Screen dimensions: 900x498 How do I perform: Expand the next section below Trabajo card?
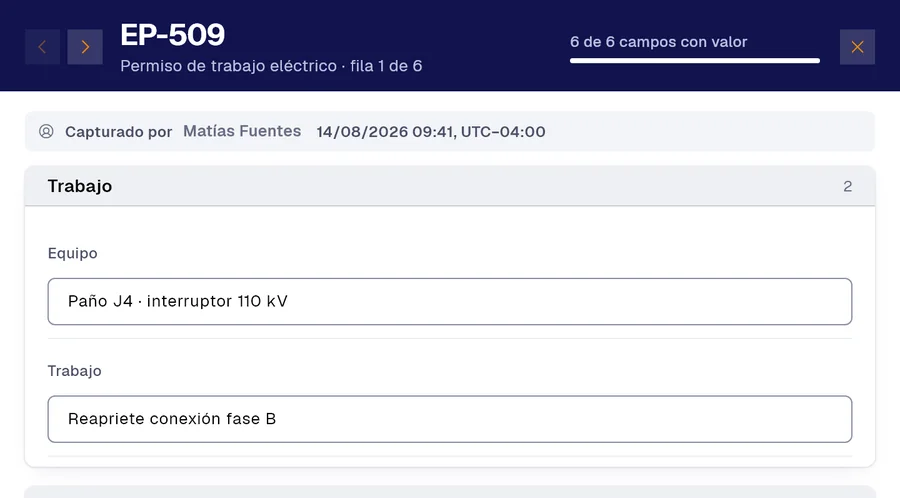click(450, 492)
